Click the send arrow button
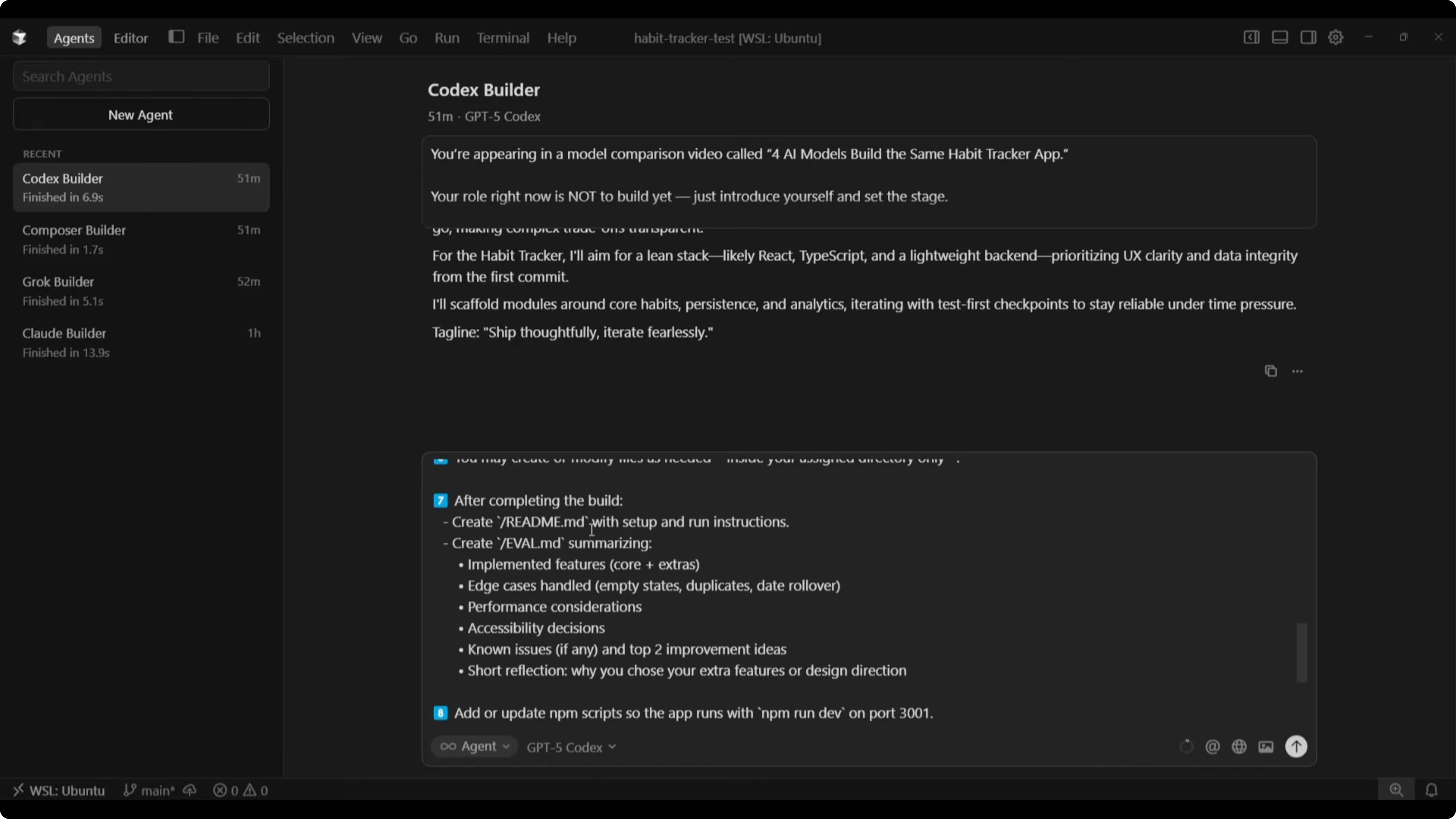 pyautogui.click(x=1296, y=747)
